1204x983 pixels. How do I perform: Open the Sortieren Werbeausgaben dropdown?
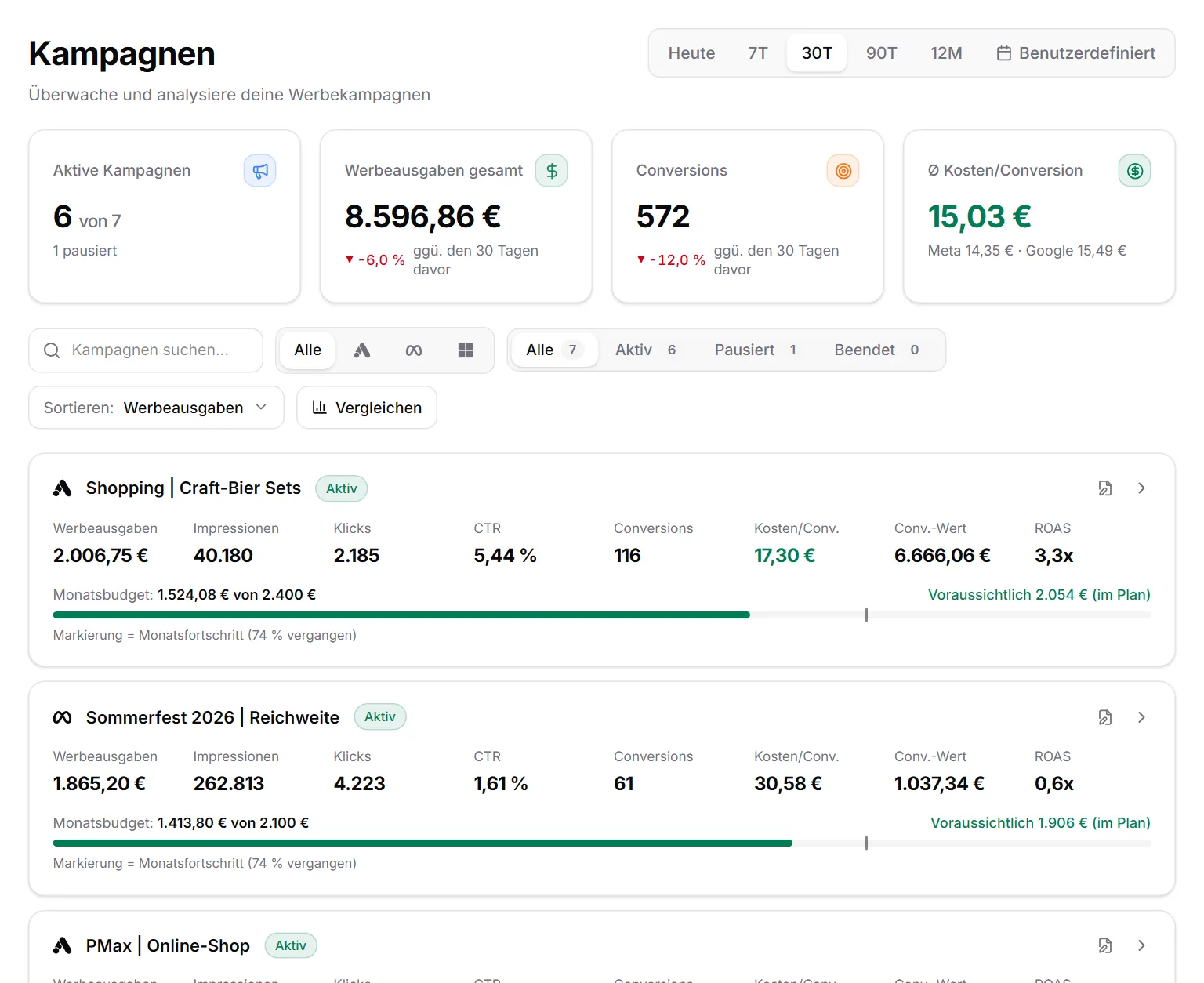pyautogui.click(x=156, y=408)
